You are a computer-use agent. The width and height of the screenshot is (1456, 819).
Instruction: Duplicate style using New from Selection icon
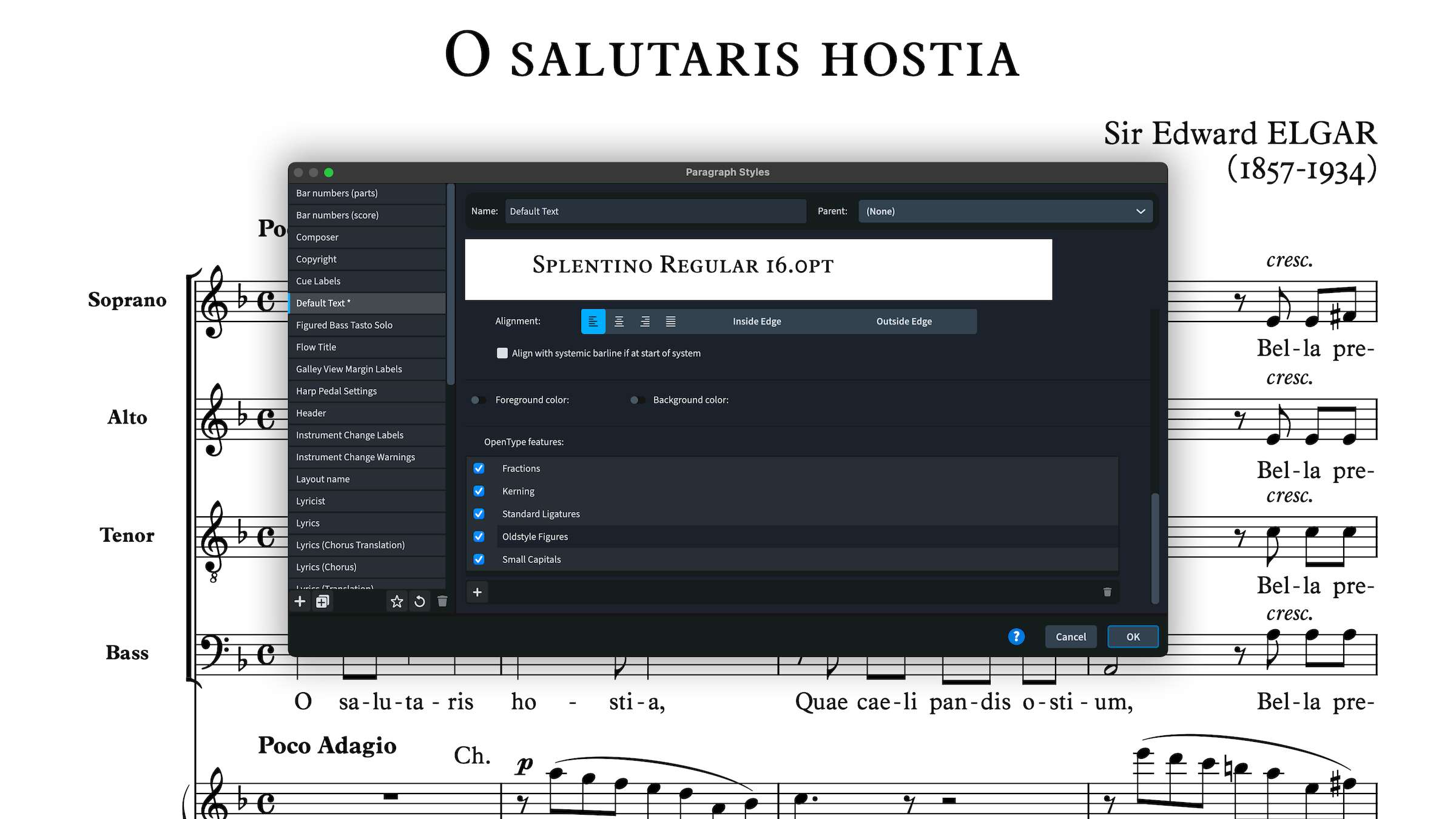pyautogui.click(x=323, y=601)
